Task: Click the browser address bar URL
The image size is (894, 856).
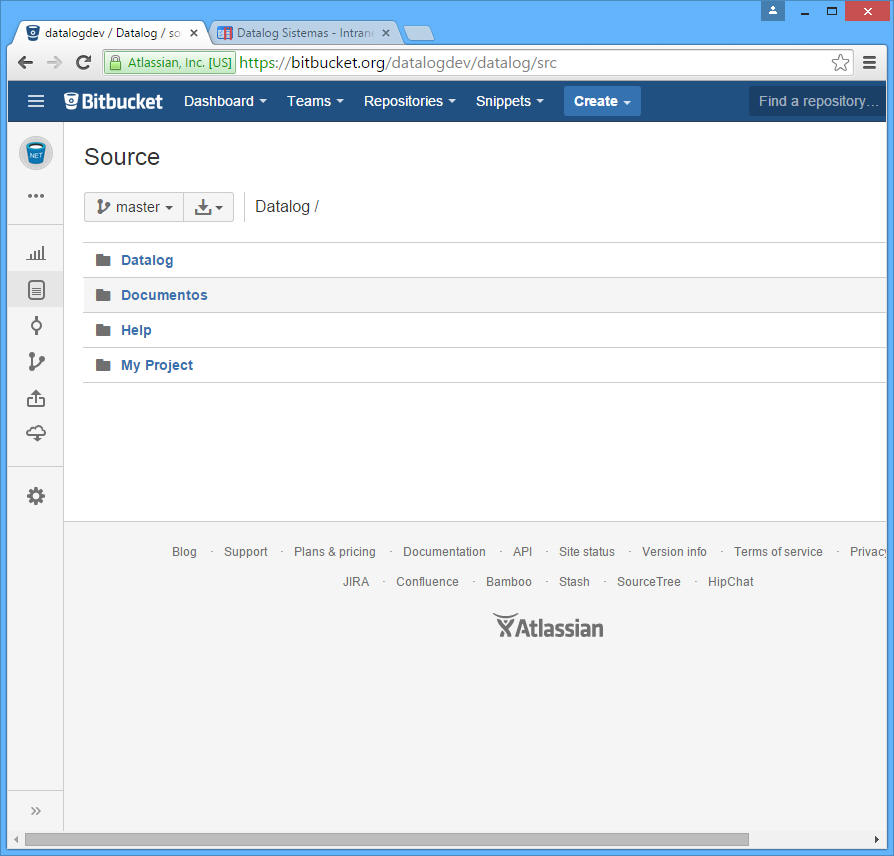Action: point(398,62)
